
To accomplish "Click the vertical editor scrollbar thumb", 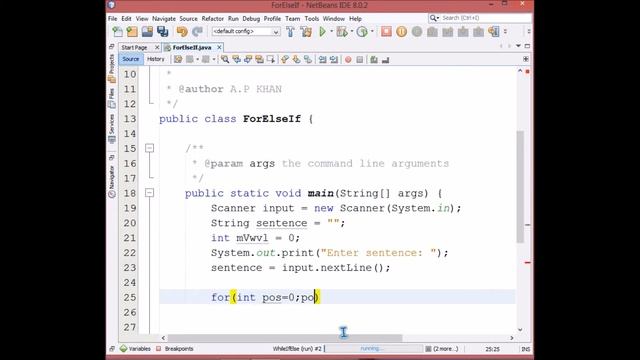I will coord(520,187).
